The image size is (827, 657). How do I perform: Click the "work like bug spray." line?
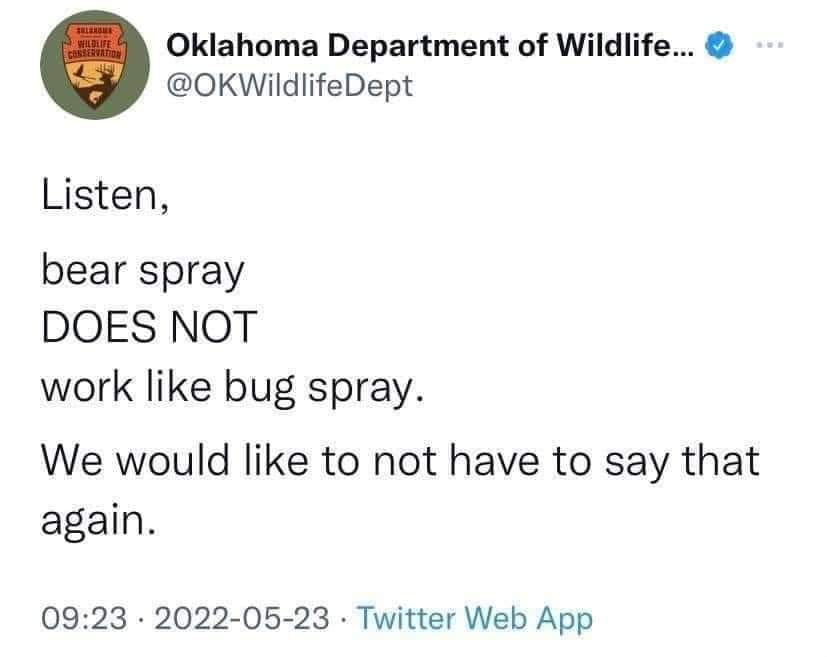pos(233,389)
